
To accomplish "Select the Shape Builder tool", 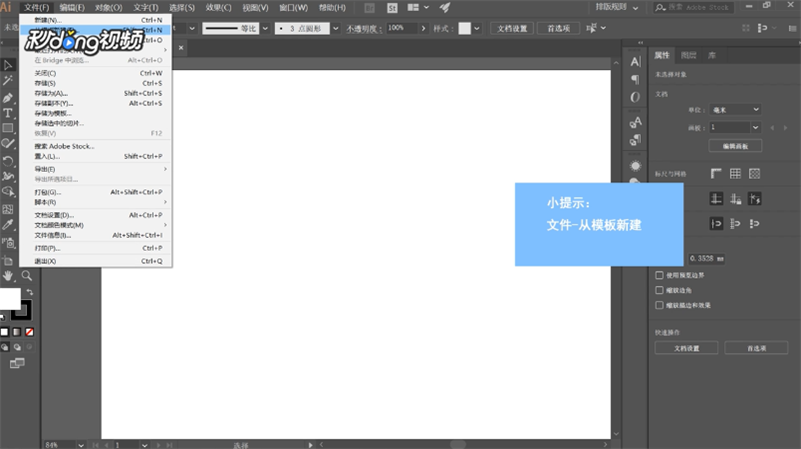I will point(8,192).
